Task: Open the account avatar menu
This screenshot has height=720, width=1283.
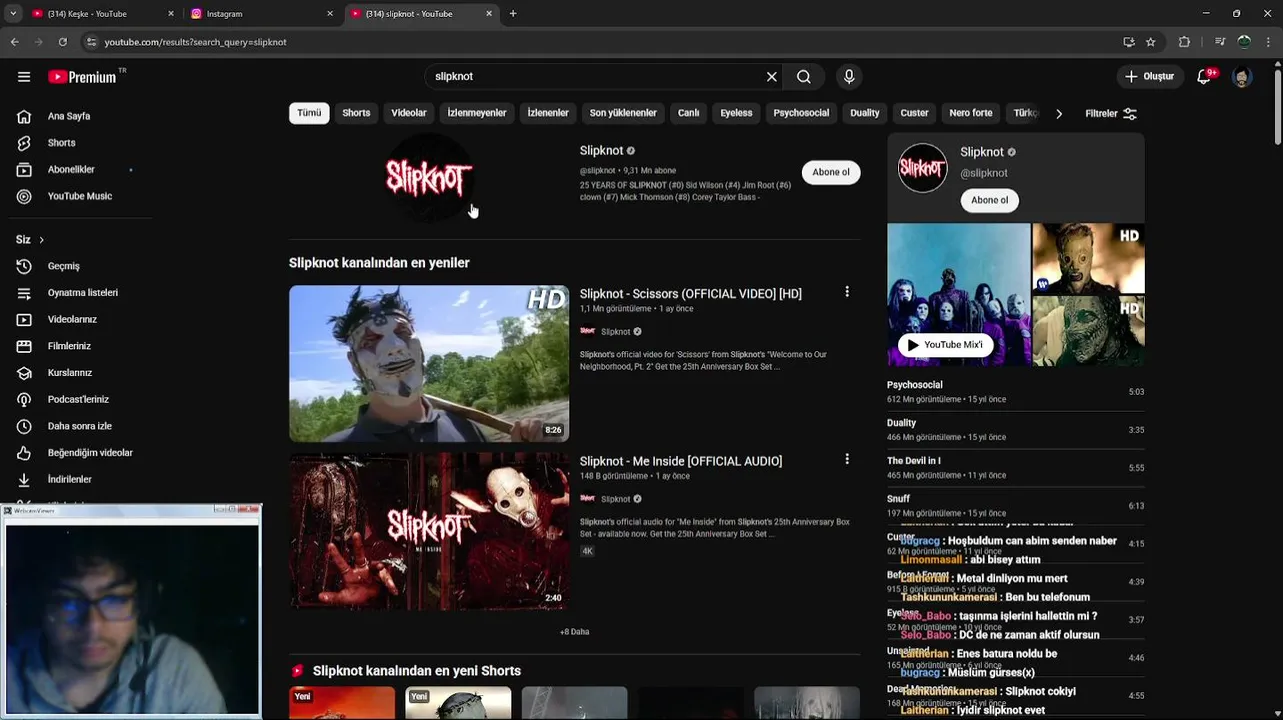Action: 1243,77
